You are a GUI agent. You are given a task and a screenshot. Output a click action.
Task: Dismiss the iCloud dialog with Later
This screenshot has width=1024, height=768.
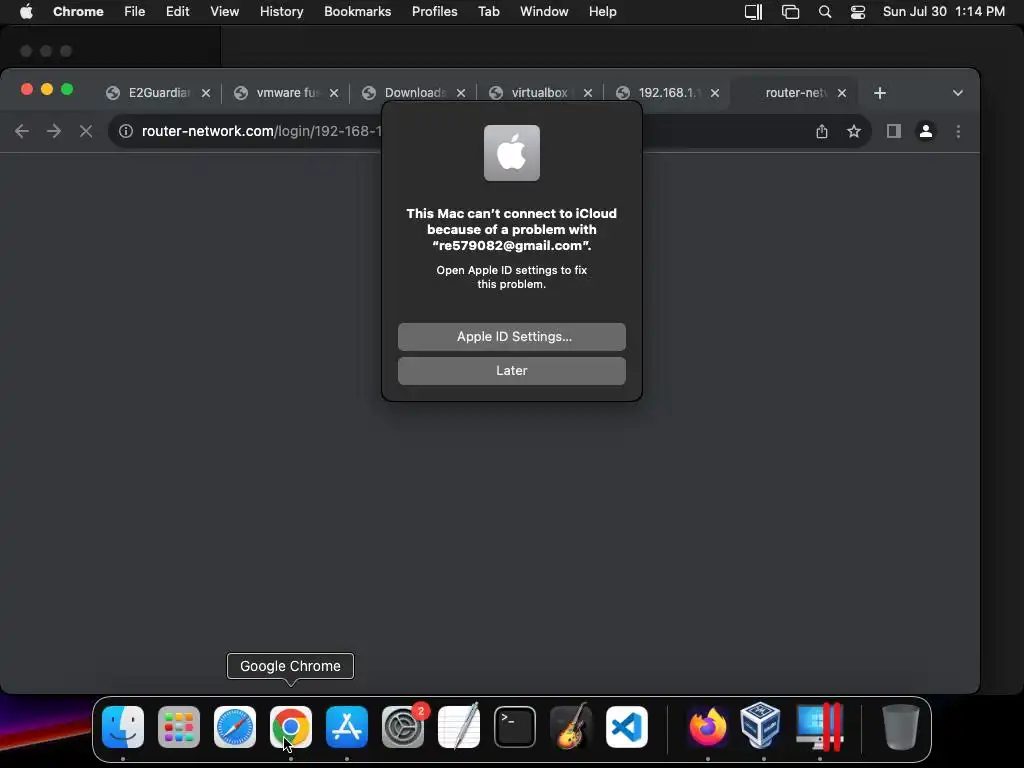click(x=511, y=370)
